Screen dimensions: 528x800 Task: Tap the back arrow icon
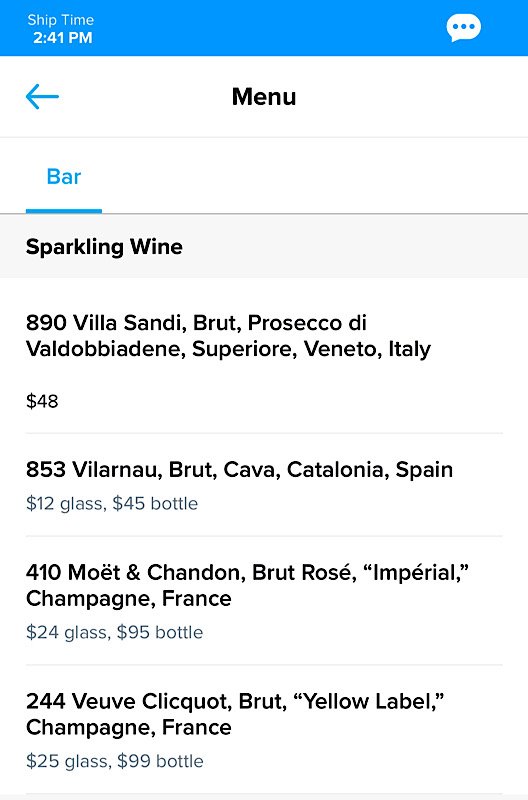[42, 96]
